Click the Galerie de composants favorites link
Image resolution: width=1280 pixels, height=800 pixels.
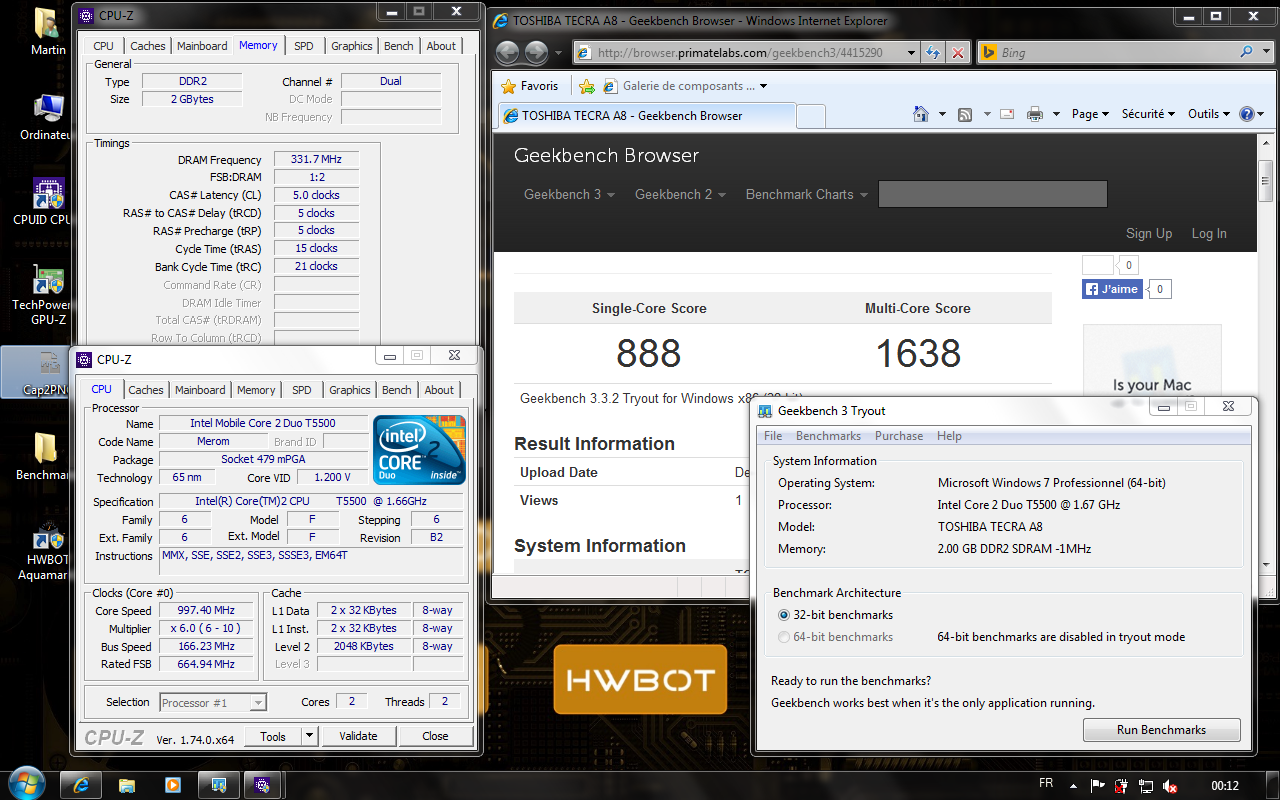tap(684, 86)
